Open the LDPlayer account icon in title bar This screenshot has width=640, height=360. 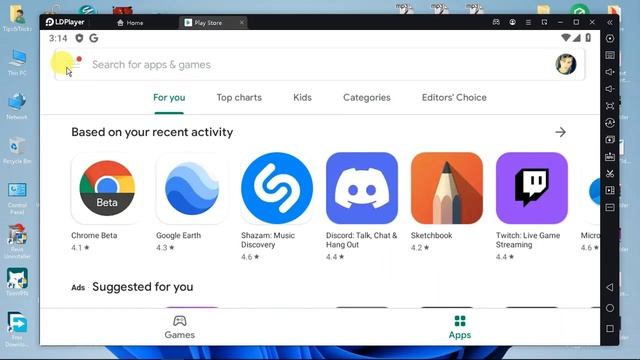point(512,22)
